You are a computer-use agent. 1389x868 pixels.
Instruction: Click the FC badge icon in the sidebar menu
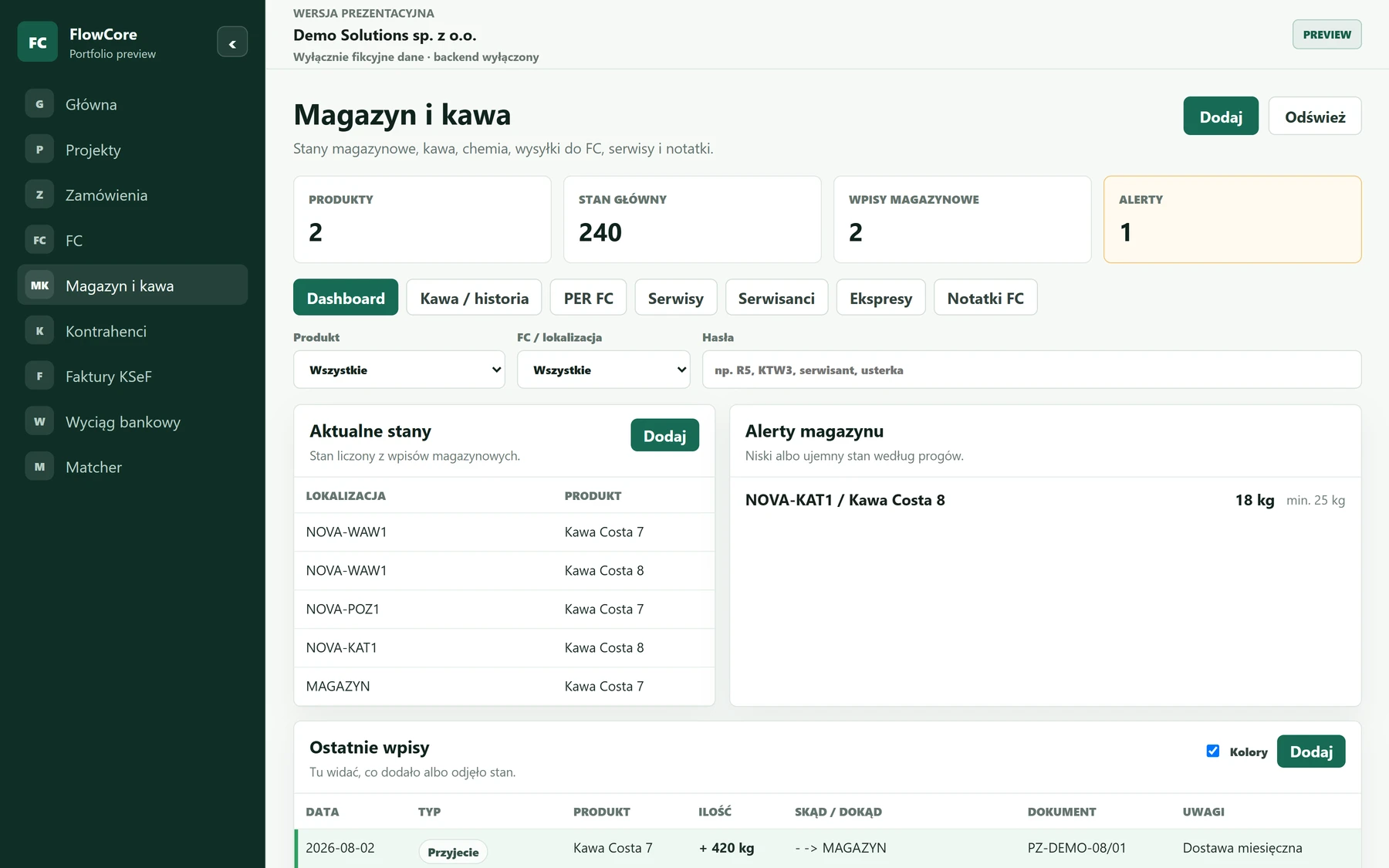[x=39, y=240]
